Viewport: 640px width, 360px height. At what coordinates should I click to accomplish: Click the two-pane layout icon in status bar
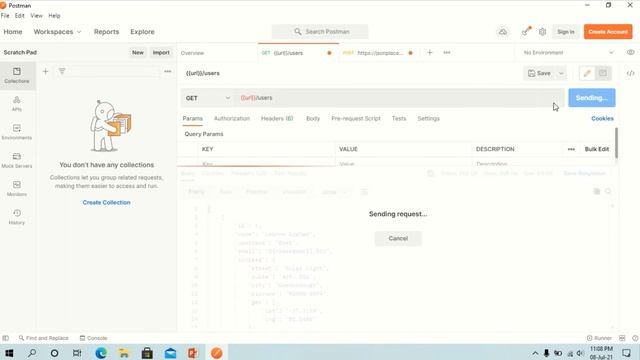pos(622,338)
